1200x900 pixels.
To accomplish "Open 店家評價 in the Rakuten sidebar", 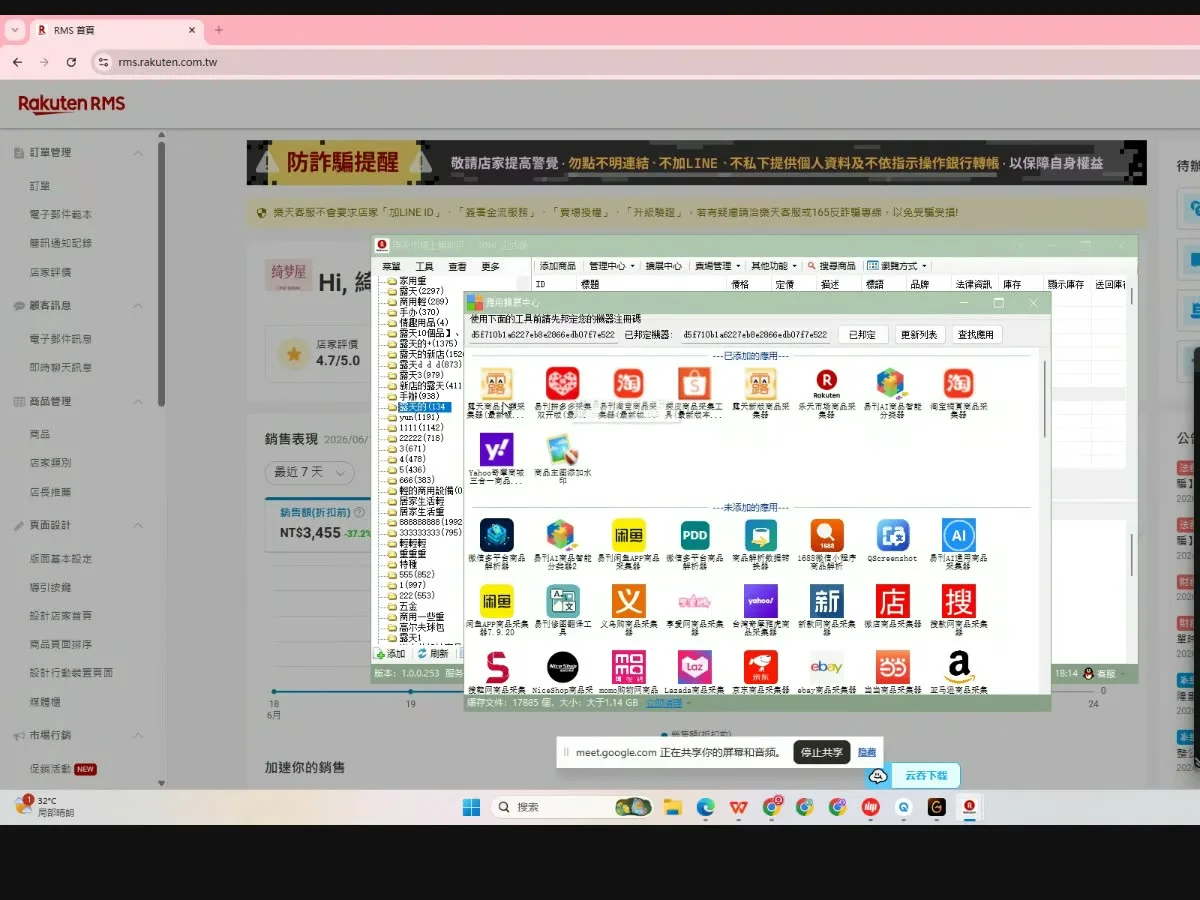I will 50,272.
